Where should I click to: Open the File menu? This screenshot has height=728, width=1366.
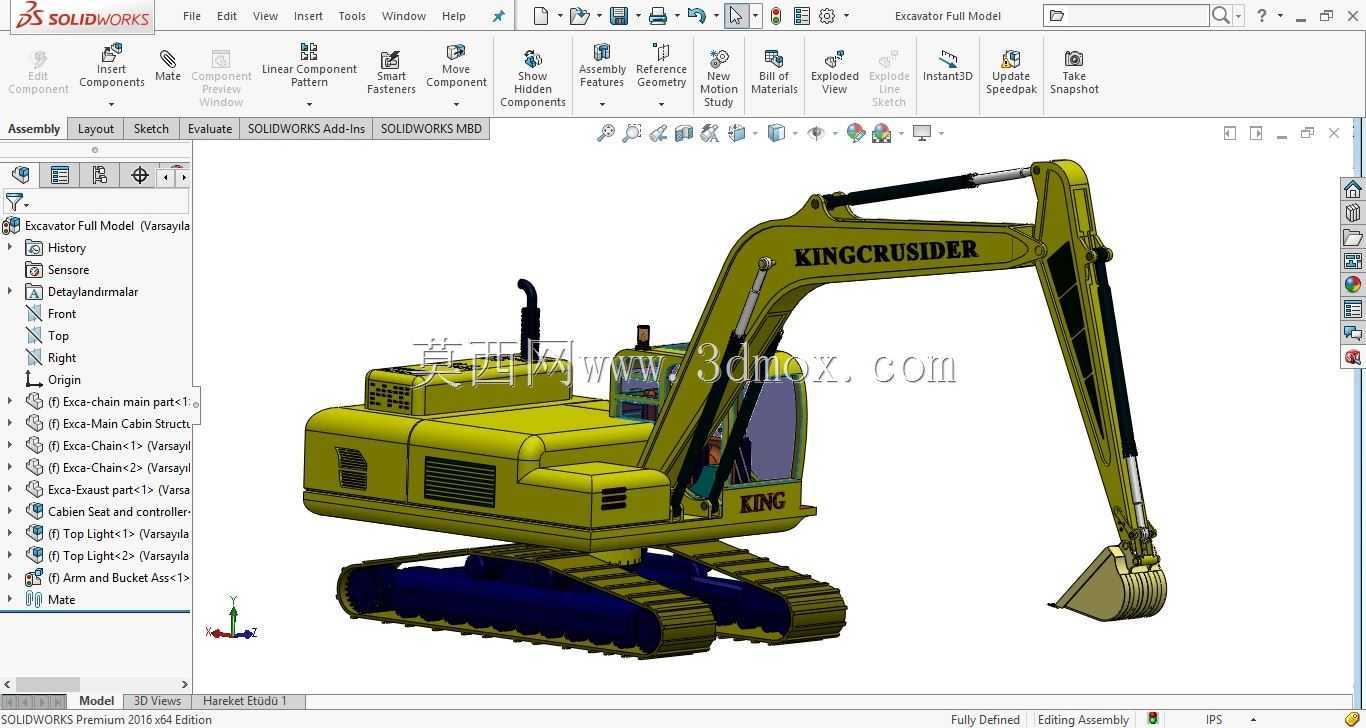[192, 16]
